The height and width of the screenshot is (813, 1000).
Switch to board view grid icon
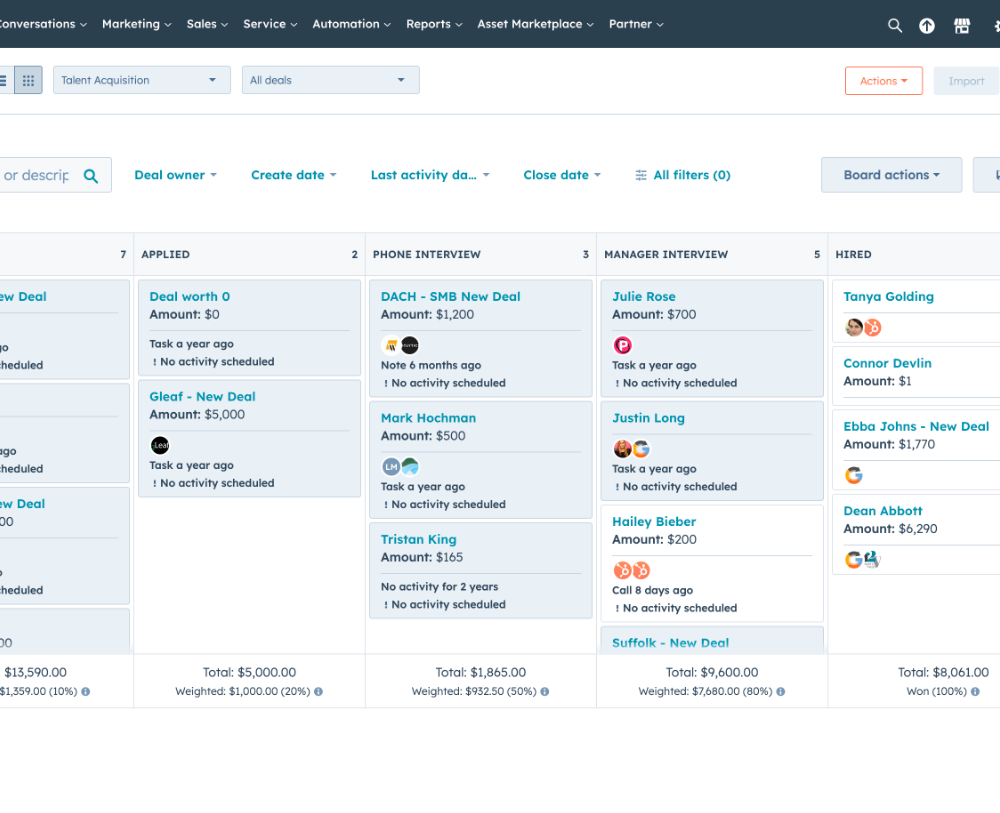(x=28, y=80)
